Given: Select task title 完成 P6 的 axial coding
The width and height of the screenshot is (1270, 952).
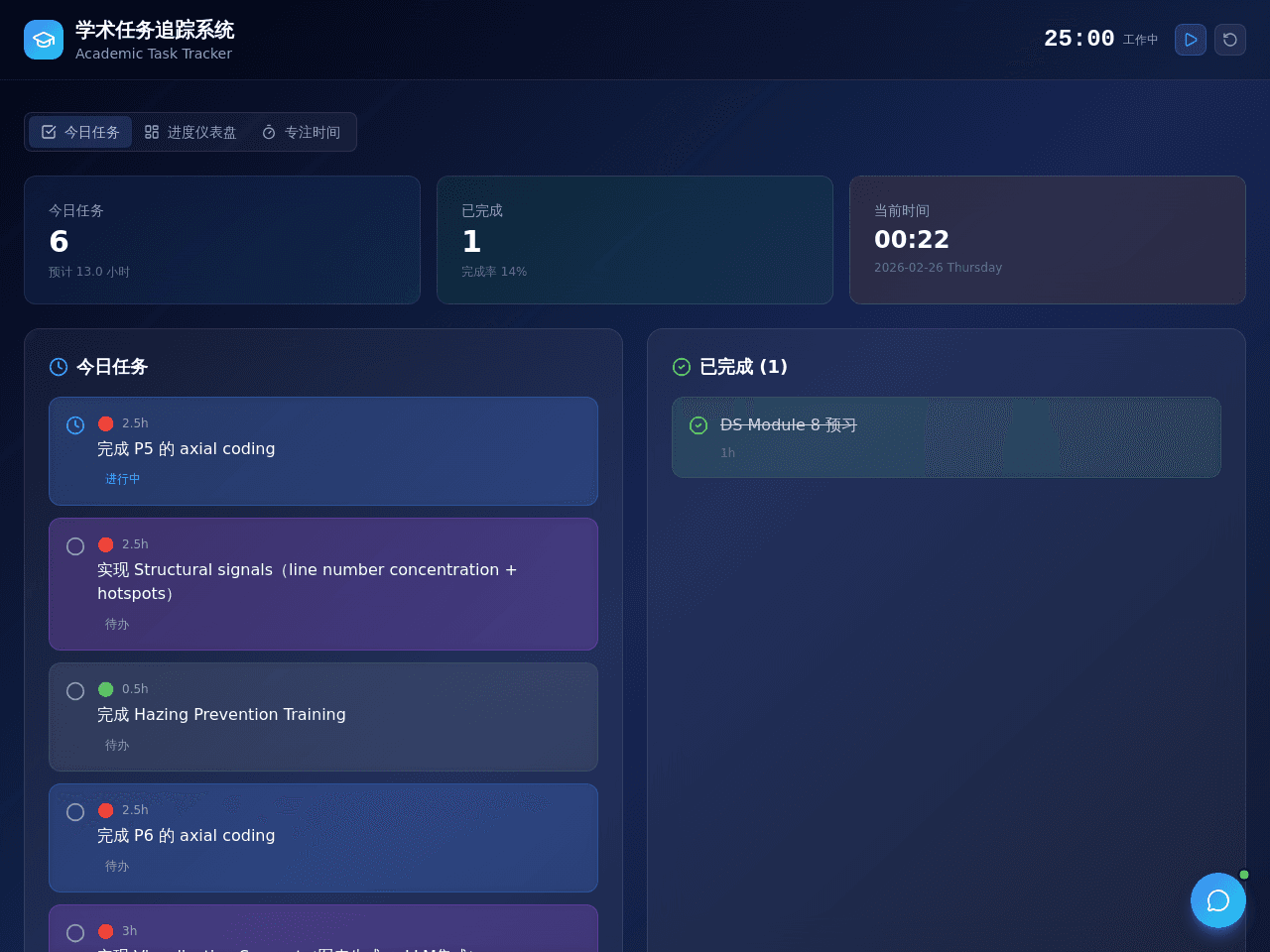Looking at the screenshot, I should click(x=187, y=836).
